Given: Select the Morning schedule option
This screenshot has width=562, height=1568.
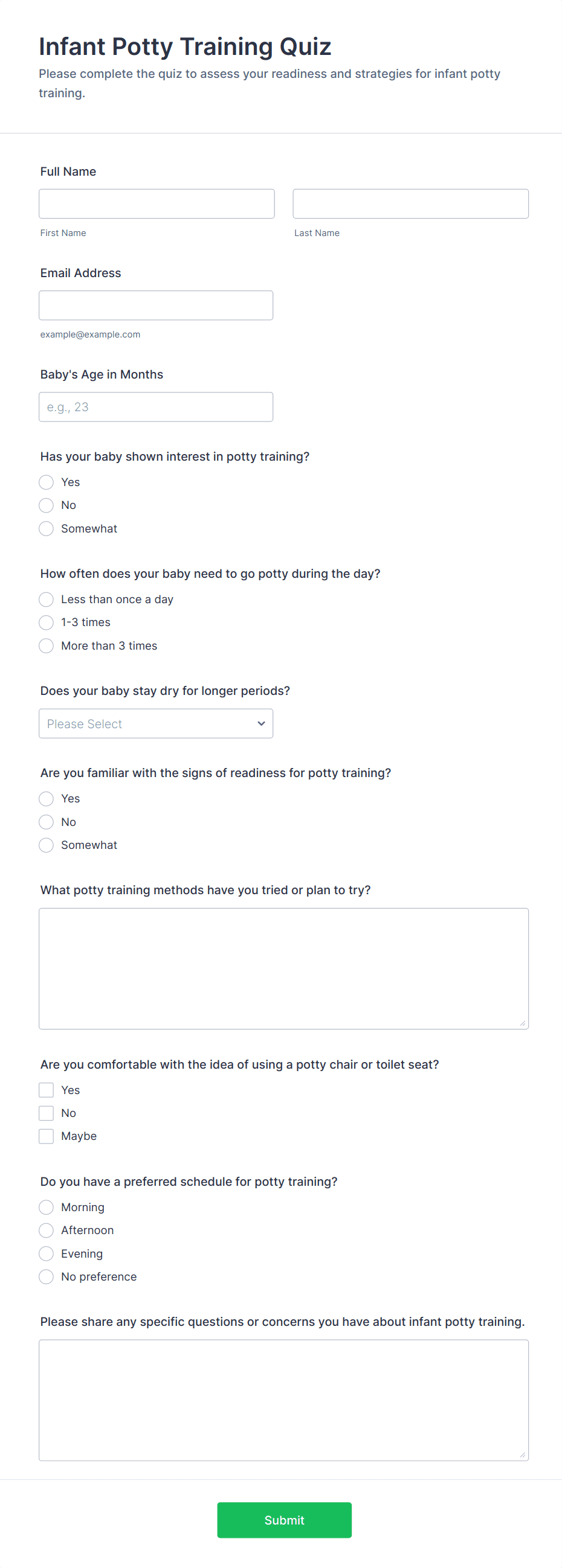Looking at the screenshot, I should click(47, 1208).
